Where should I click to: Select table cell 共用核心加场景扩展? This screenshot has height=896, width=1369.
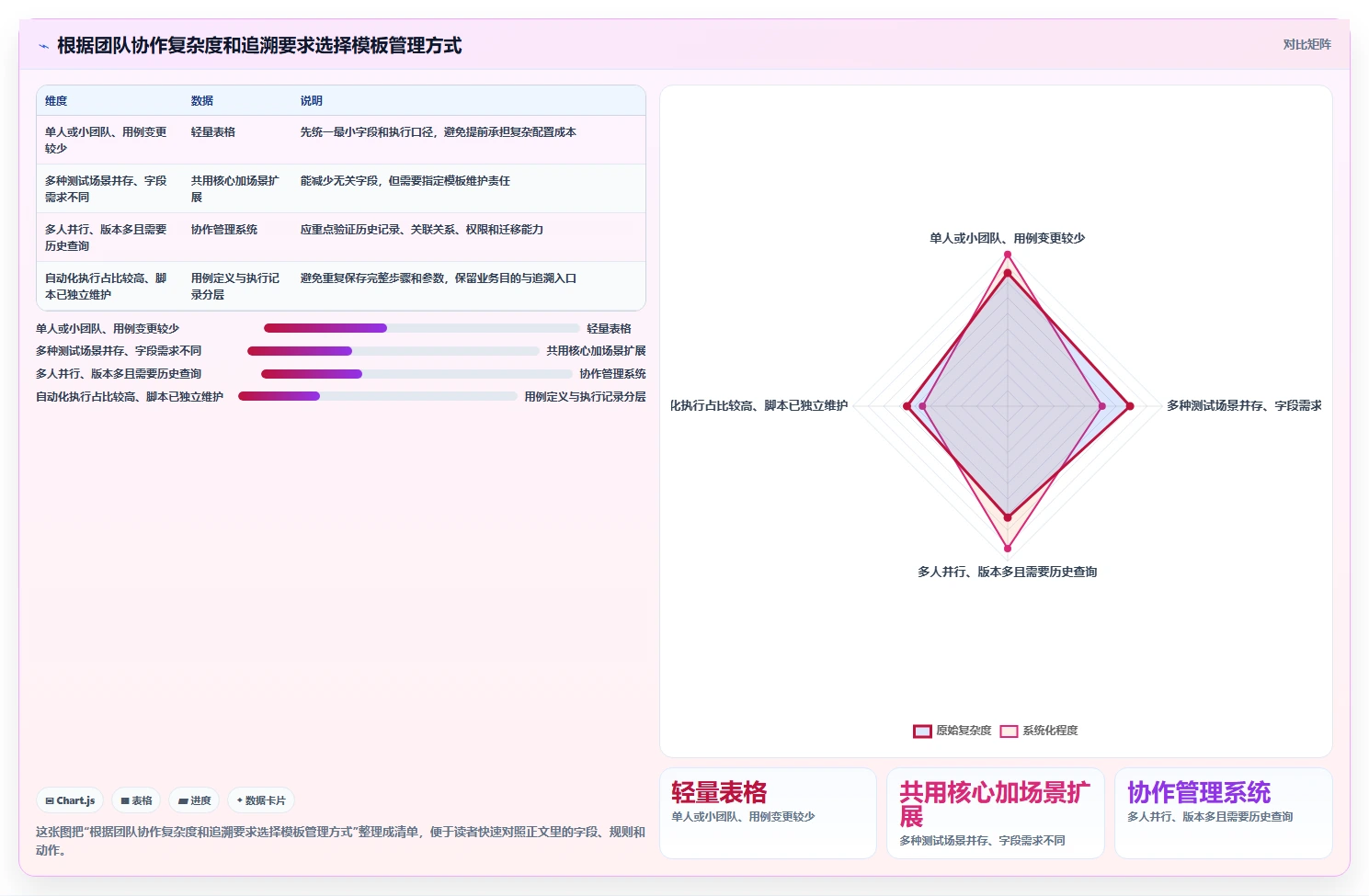(x=235, y=188)
